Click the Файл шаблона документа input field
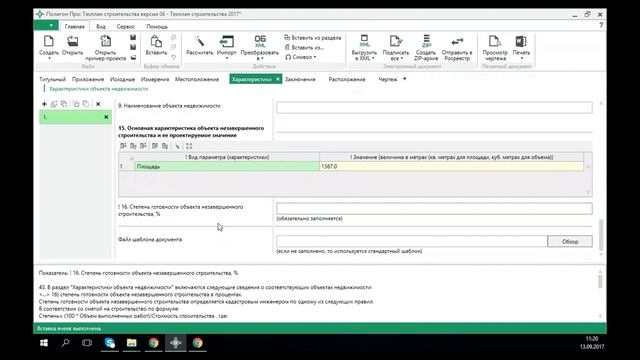This screenshot has height=360, width=640. pyautogui.click(x=411, y=241)
